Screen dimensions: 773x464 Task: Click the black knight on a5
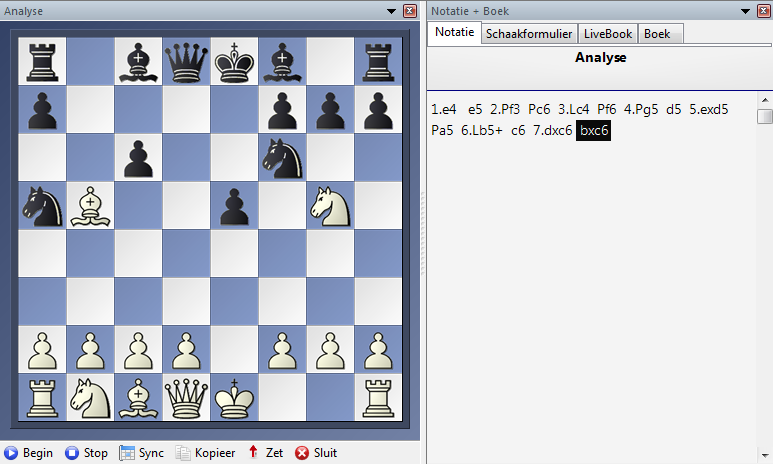pyautogui.click(x=42, y=206)
